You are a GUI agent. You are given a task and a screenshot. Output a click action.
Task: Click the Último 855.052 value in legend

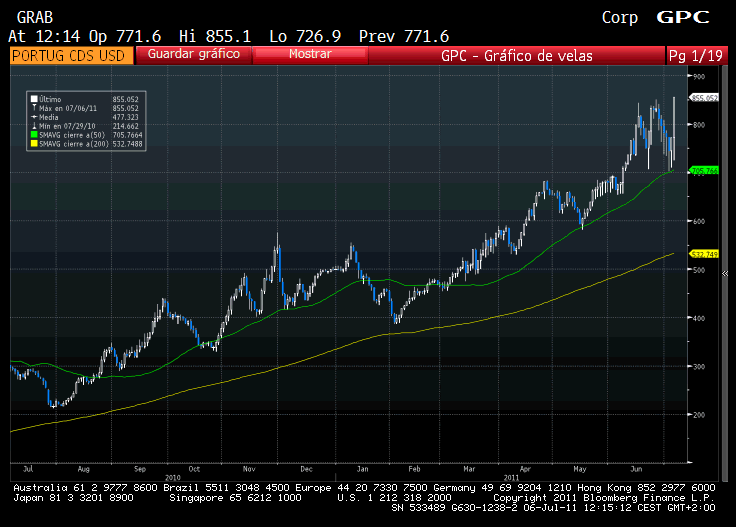125,99
